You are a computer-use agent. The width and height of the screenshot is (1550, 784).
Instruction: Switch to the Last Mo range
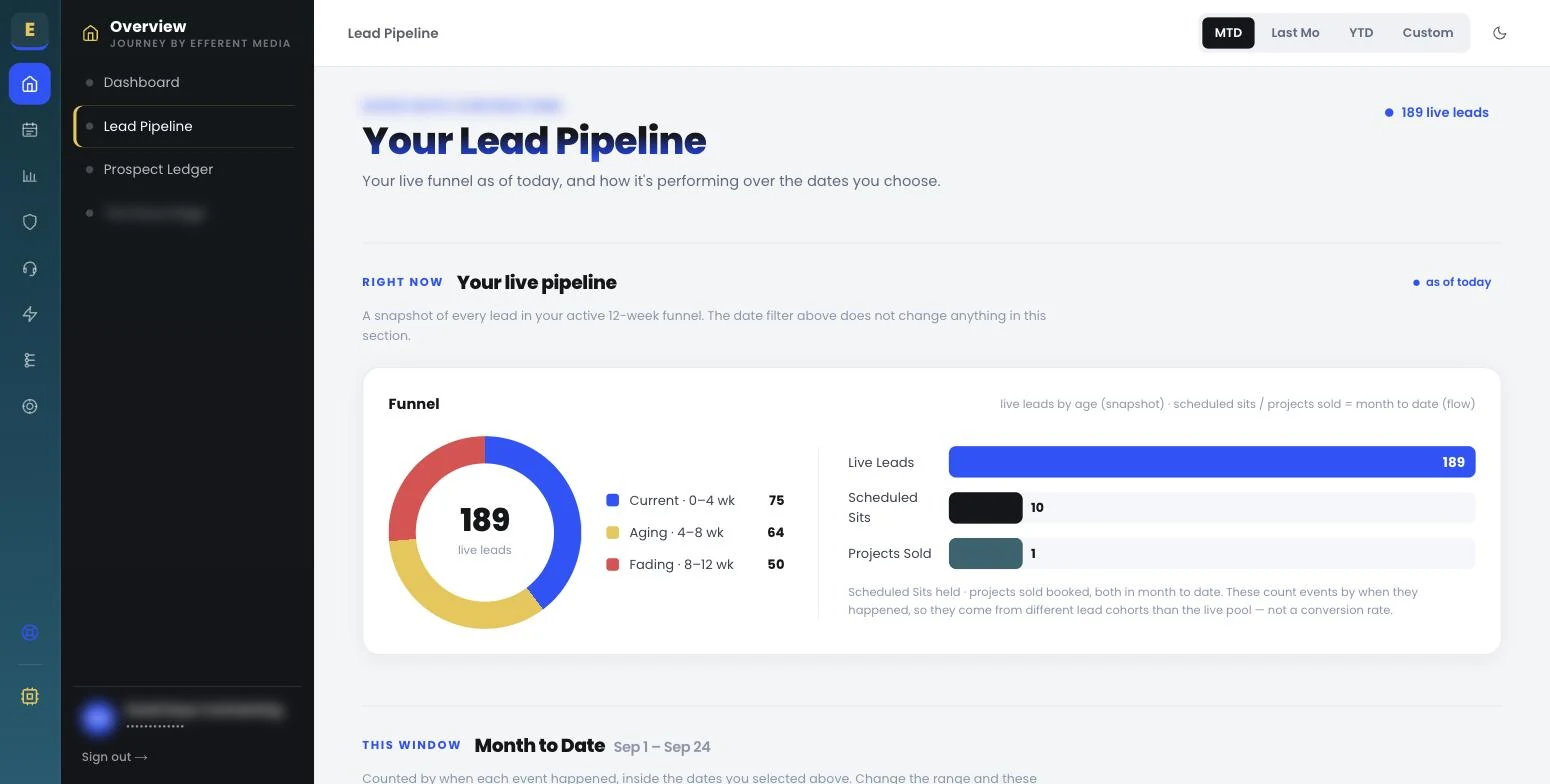(1295, 33)
